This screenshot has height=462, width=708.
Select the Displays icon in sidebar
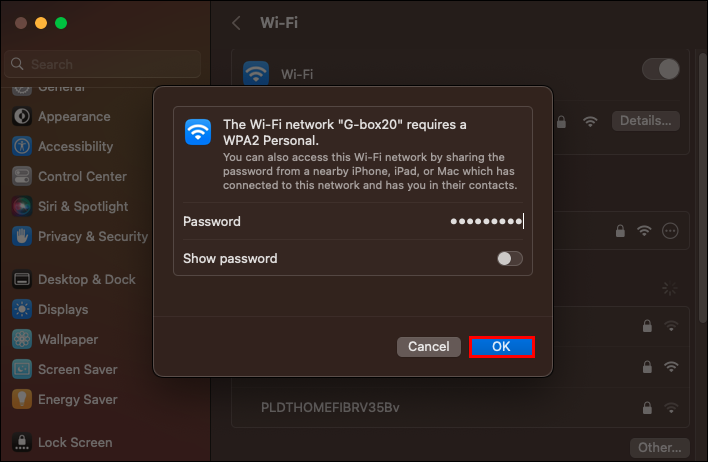click(22, 309)
